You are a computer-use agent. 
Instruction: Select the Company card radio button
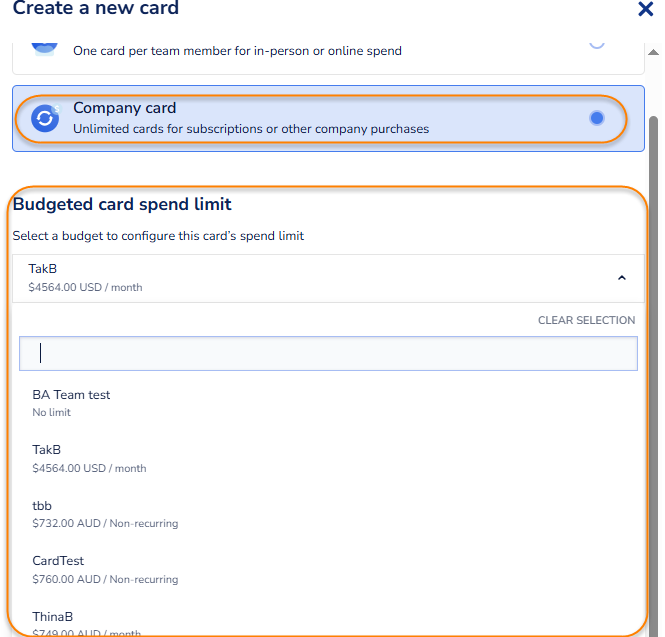(597, 118)
